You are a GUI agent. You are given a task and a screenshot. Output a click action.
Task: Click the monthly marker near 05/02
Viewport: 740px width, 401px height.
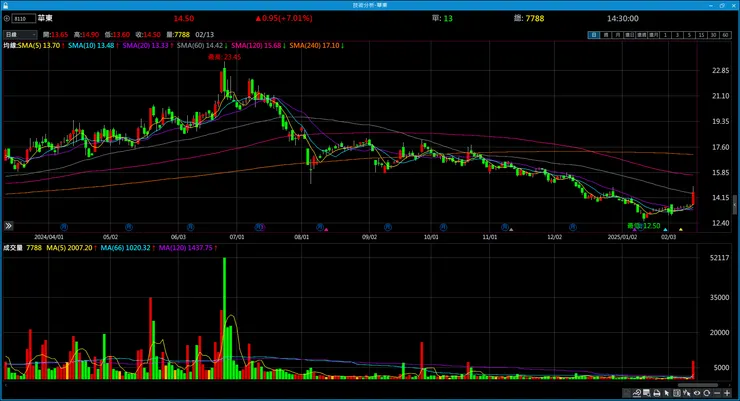coord(128,227)
